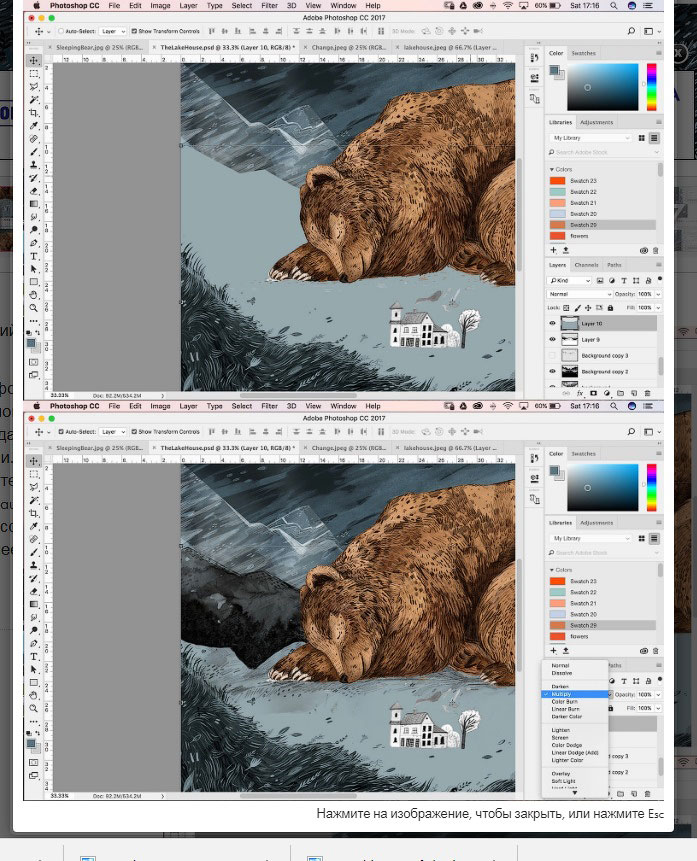Uncheck Auto-Select in the lower screenshot
The height and width of the screenshot is (861, 697).
[61, 432]
